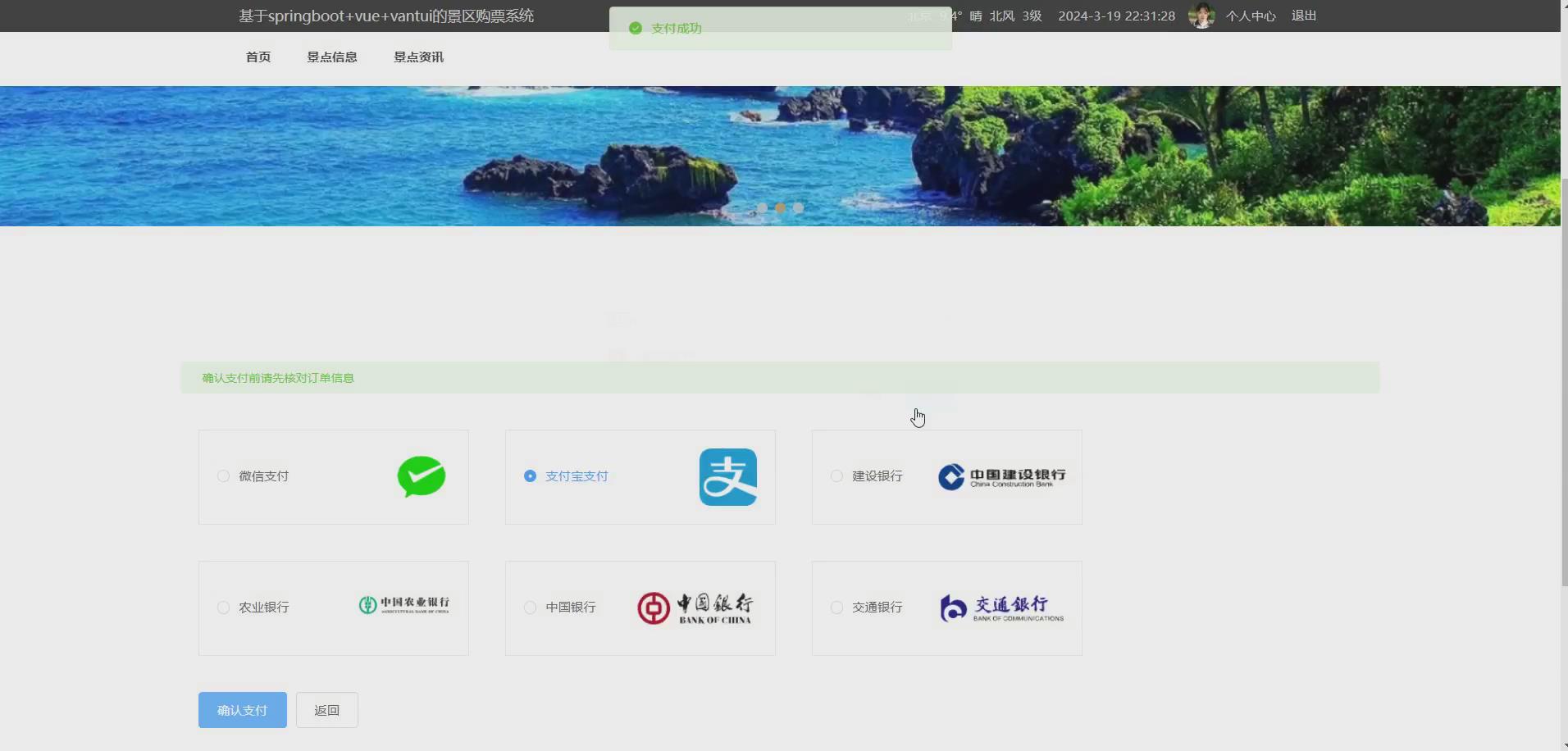
Task: Click the Bank of China logo
Action: tap(695, 607)
